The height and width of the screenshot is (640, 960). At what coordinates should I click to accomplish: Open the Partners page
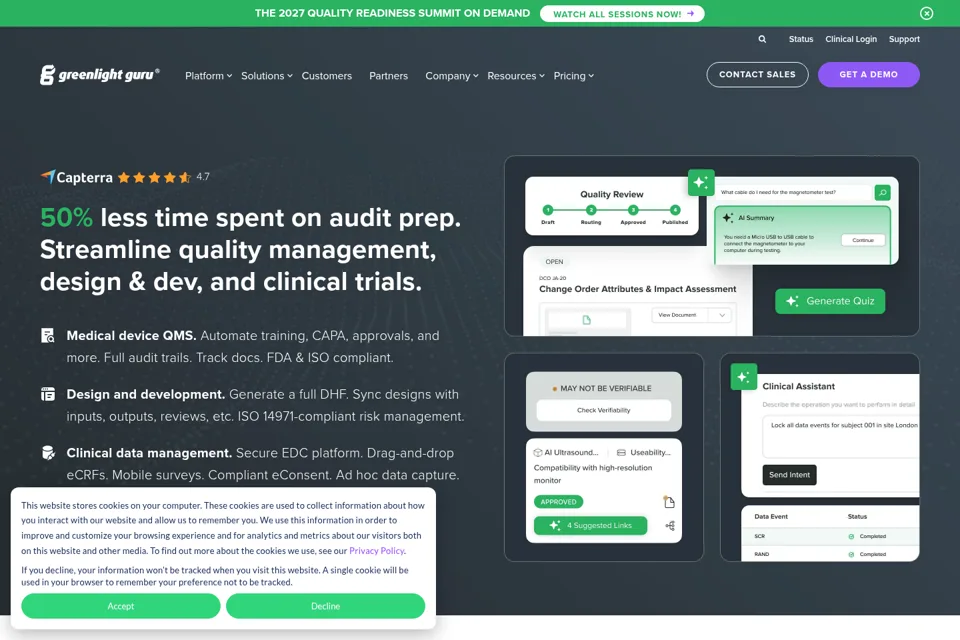(388, 76)
